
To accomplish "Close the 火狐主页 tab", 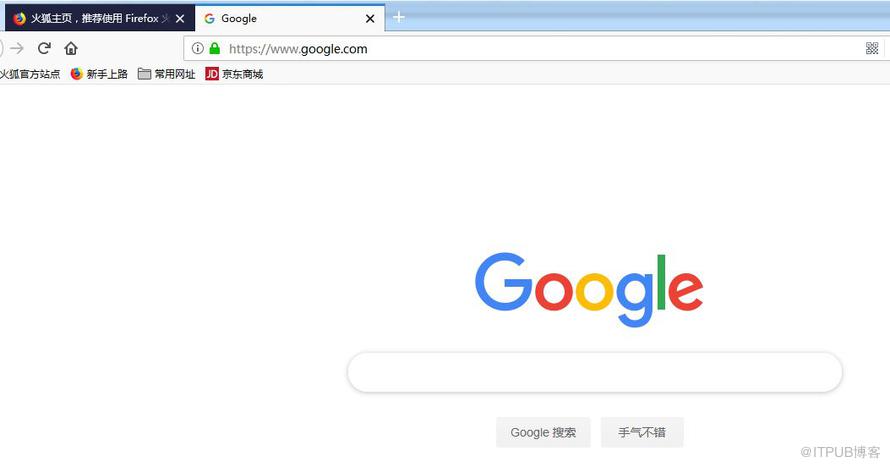I will click(180, 19).
